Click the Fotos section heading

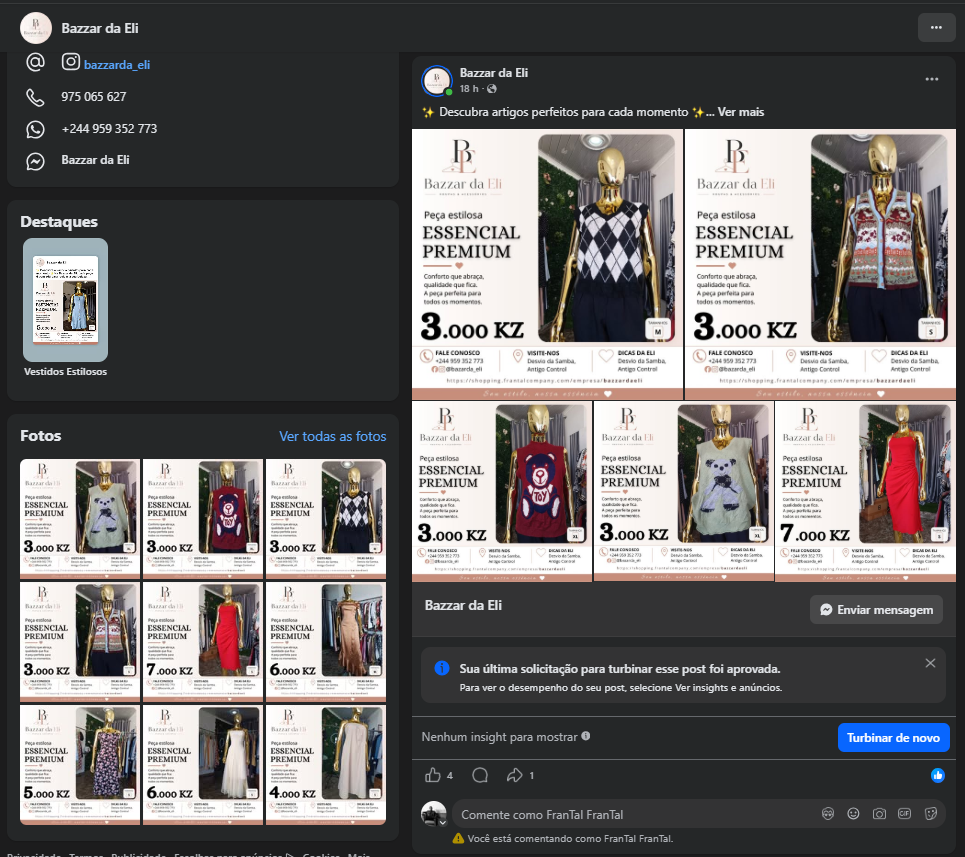click(41, 436)
